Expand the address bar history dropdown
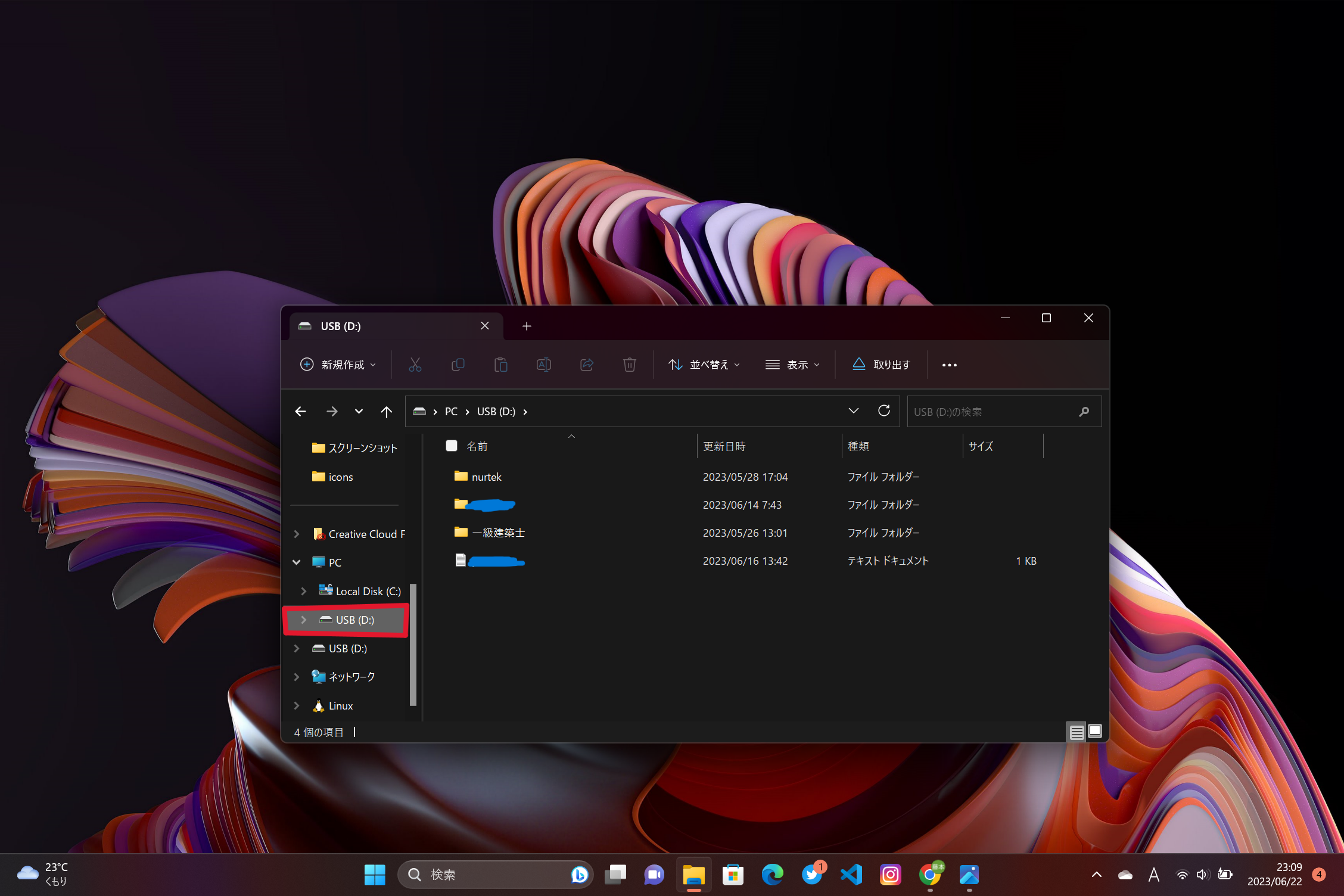 tap(854, 411)
